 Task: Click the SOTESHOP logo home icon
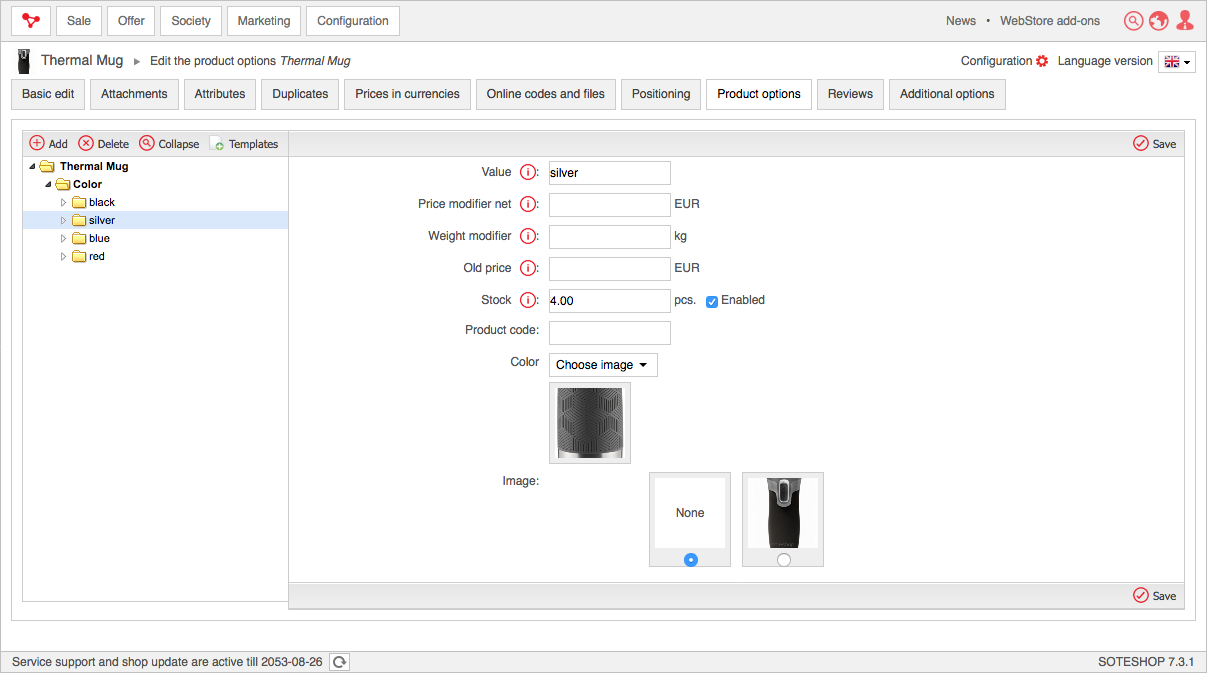31,21
